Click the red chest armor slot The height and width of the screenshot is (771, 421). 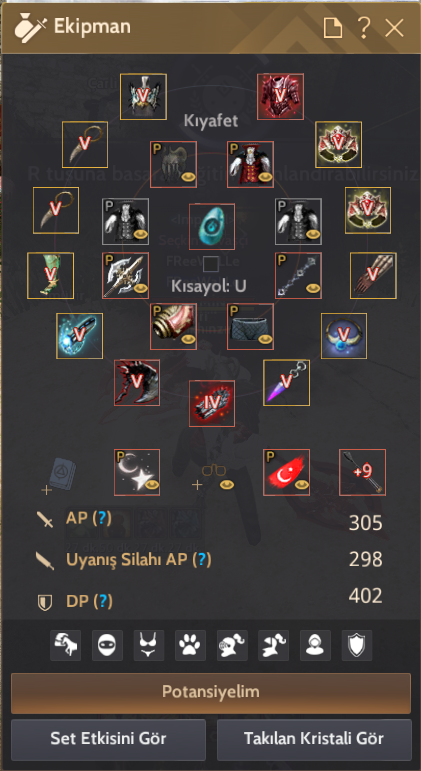[x=280, y=97]
